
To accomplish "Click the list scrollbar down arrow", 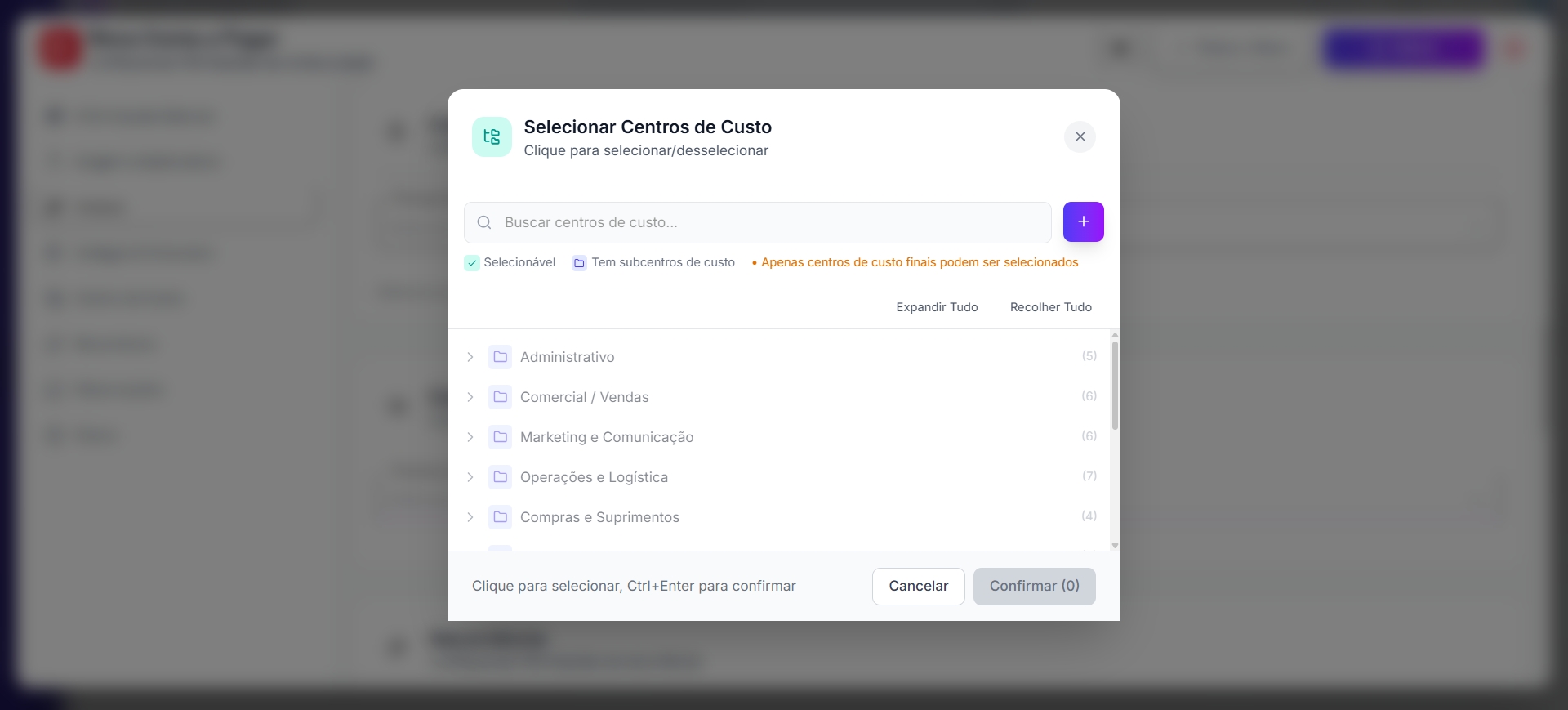I will point(1115,546).
